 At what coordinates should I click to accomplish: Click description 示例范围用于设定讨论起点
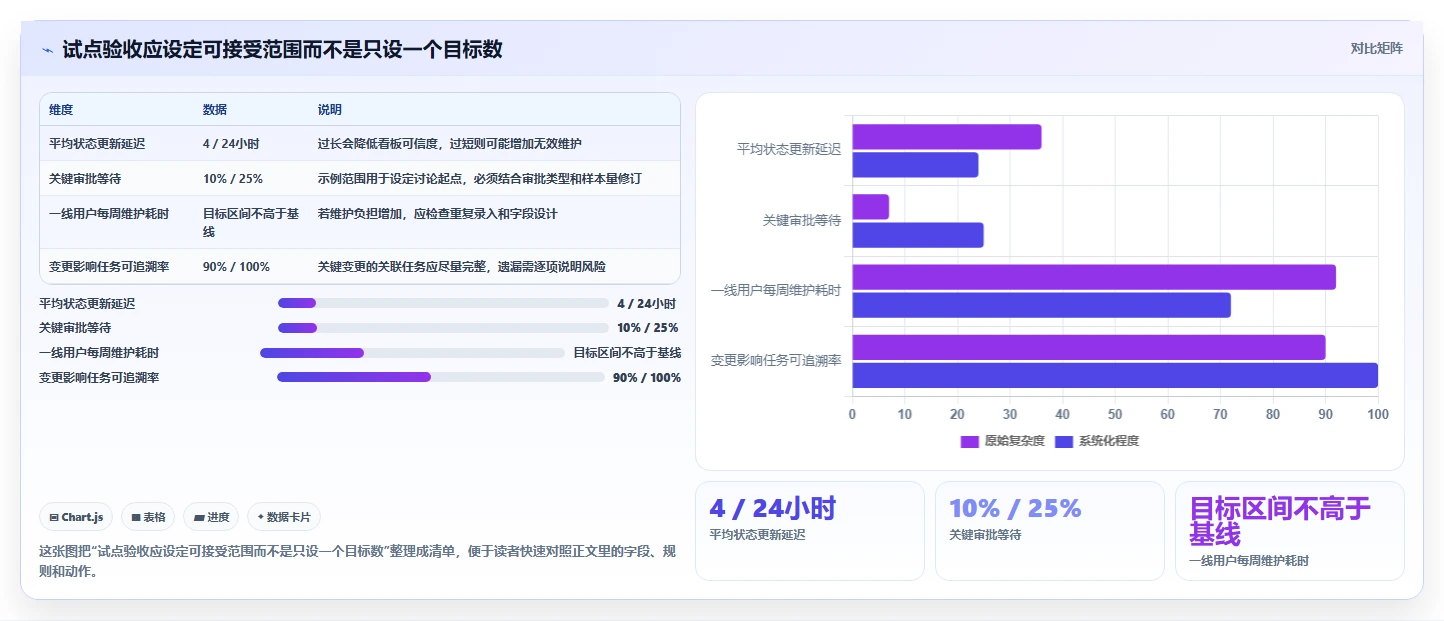[x=389, y=179]
